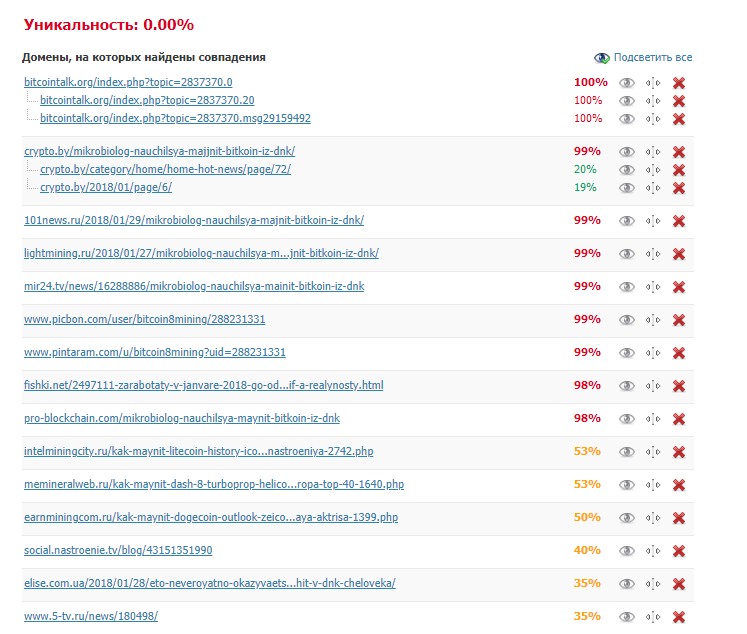
Task: Open social.nastroenie.tv/blog/43151351990 link
Action: point(118,550)
